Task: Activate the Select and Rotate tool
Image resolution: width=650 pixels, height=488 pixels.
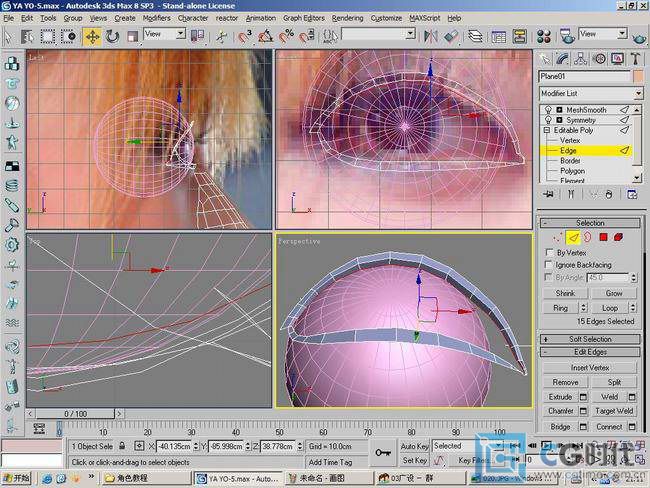Action: pyautogui.click(x=112, y=37)
